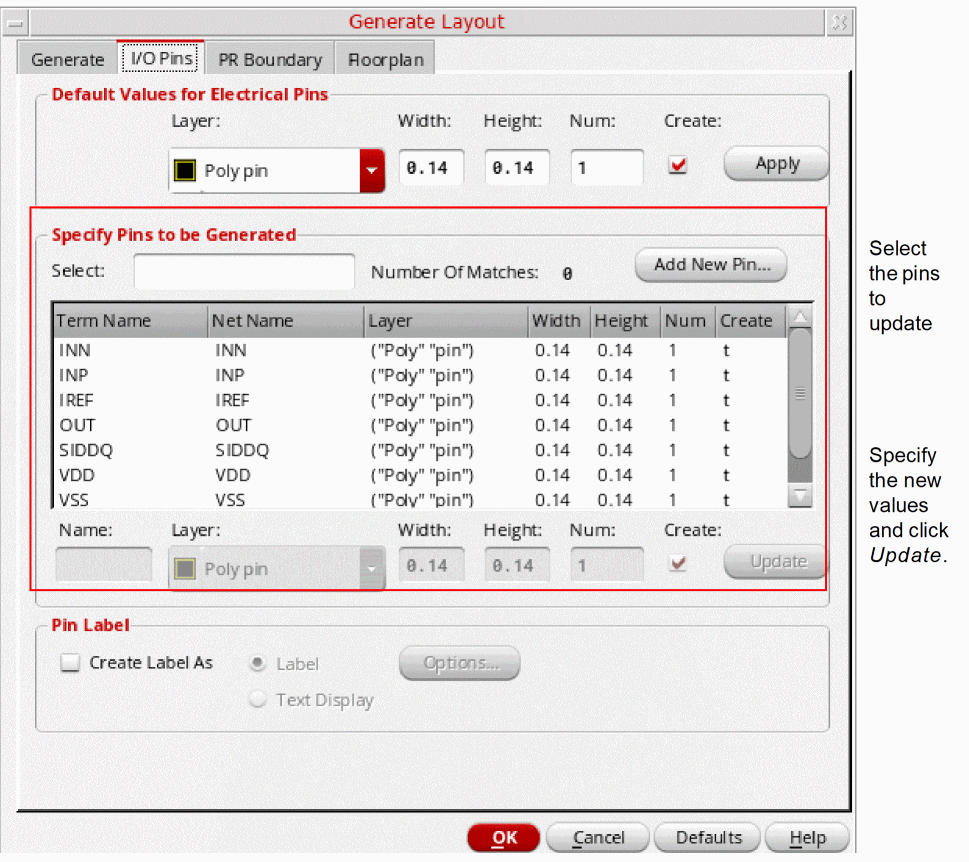Click Add New Pin button
Screen dimensions: 969x862
click(x=711, y=265)
